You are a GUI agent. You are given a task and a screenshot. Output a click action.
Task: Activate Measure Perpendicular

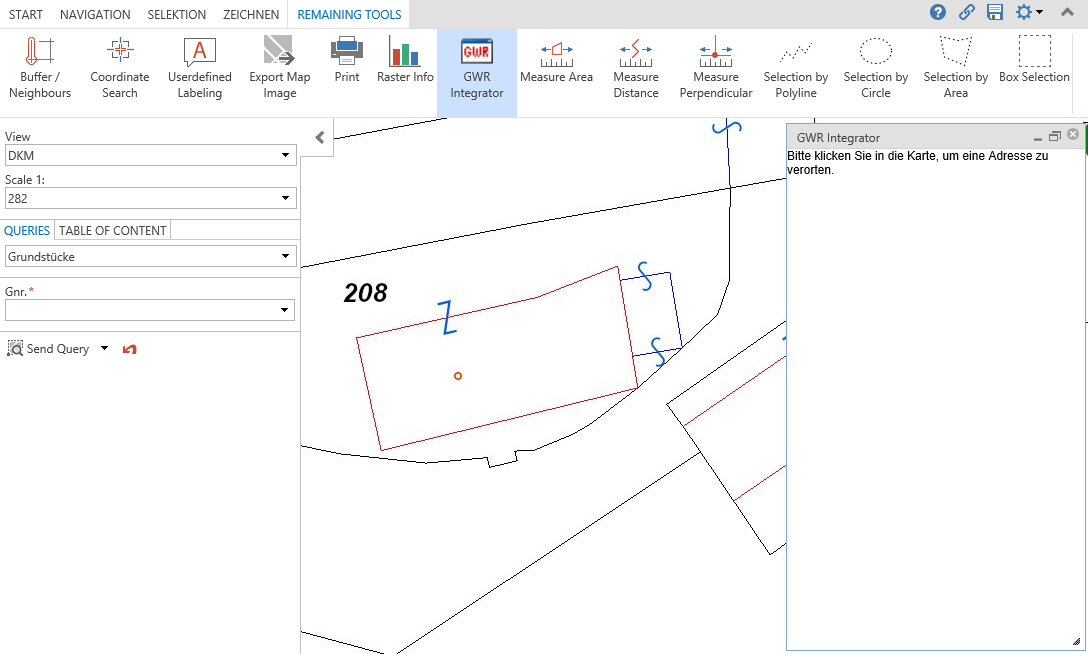pyautogui.click(x=715, y=65)
